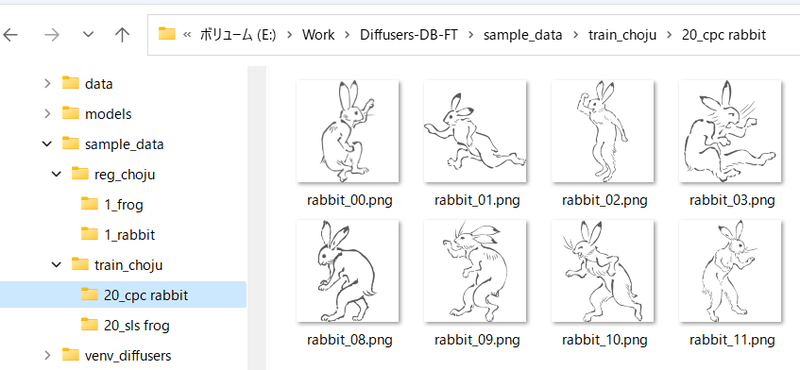Click the venv_diffusers folder icon
This screenshot has height=370, width=800.
70,354
